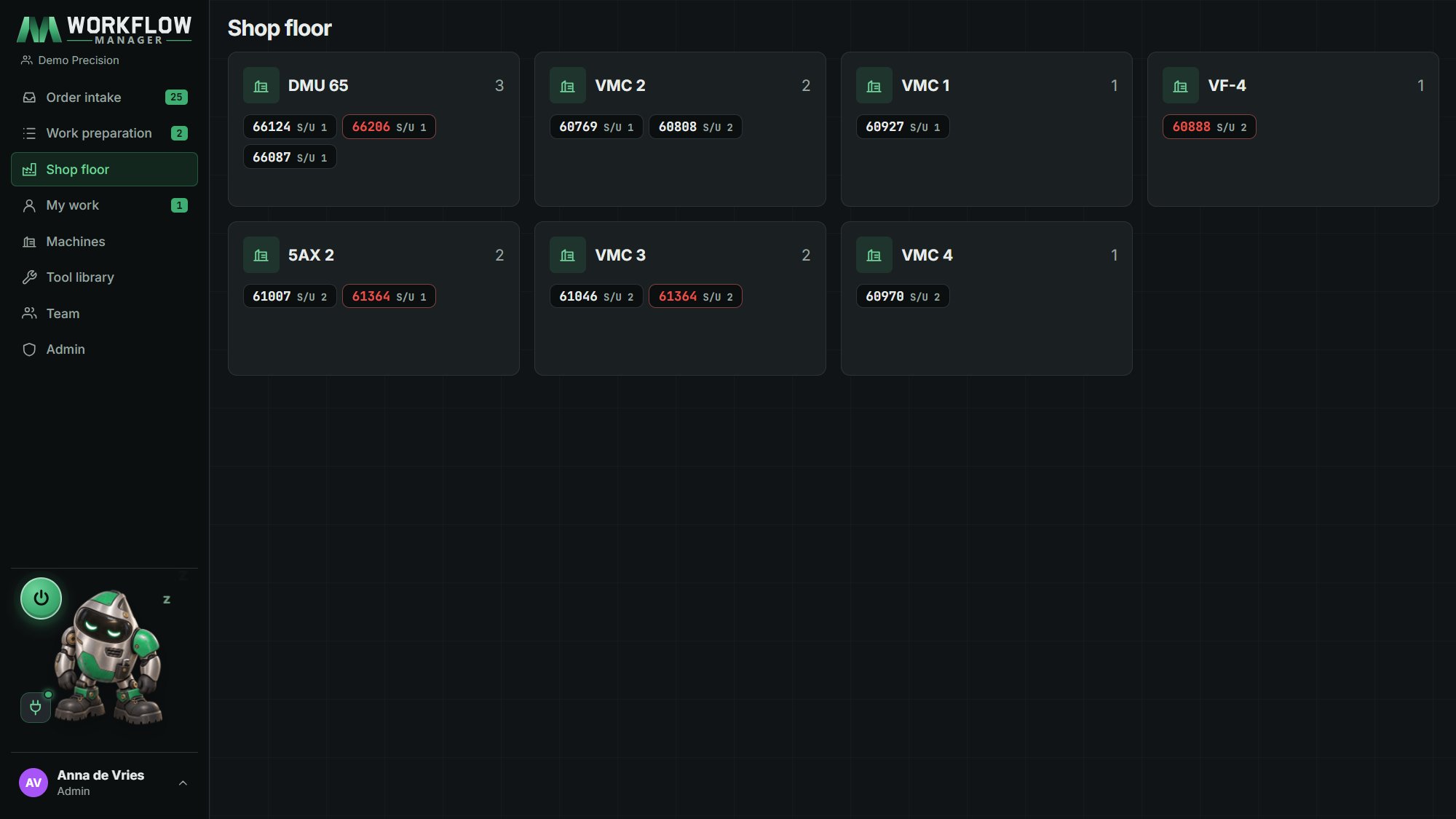Select job 61007 on 5AX 2

(290, 296)
